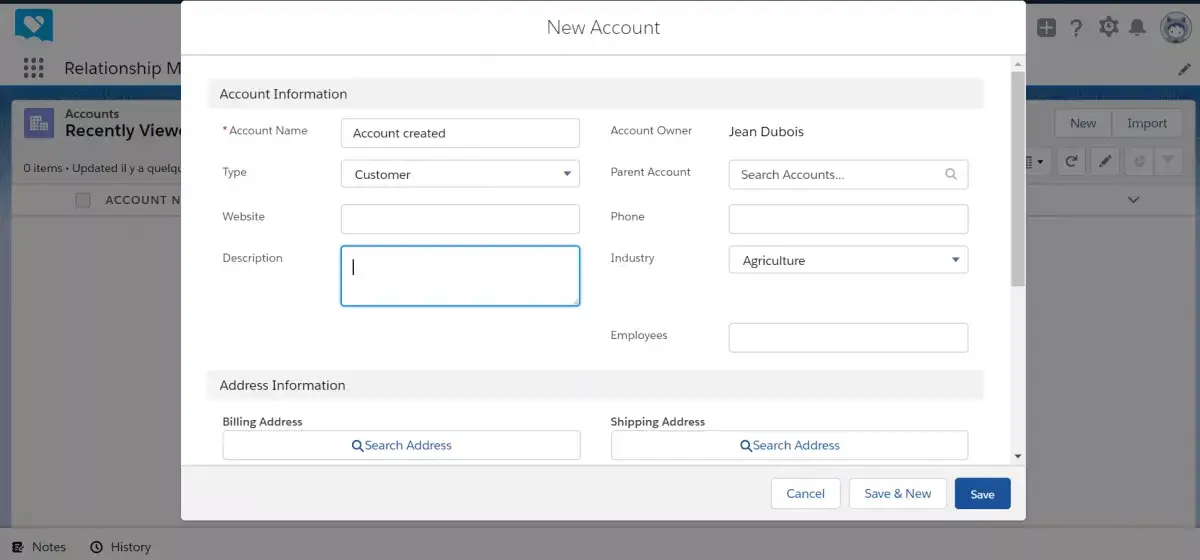Click the New Account modal title
1200x560 pixels.
(x=603, y=27)
